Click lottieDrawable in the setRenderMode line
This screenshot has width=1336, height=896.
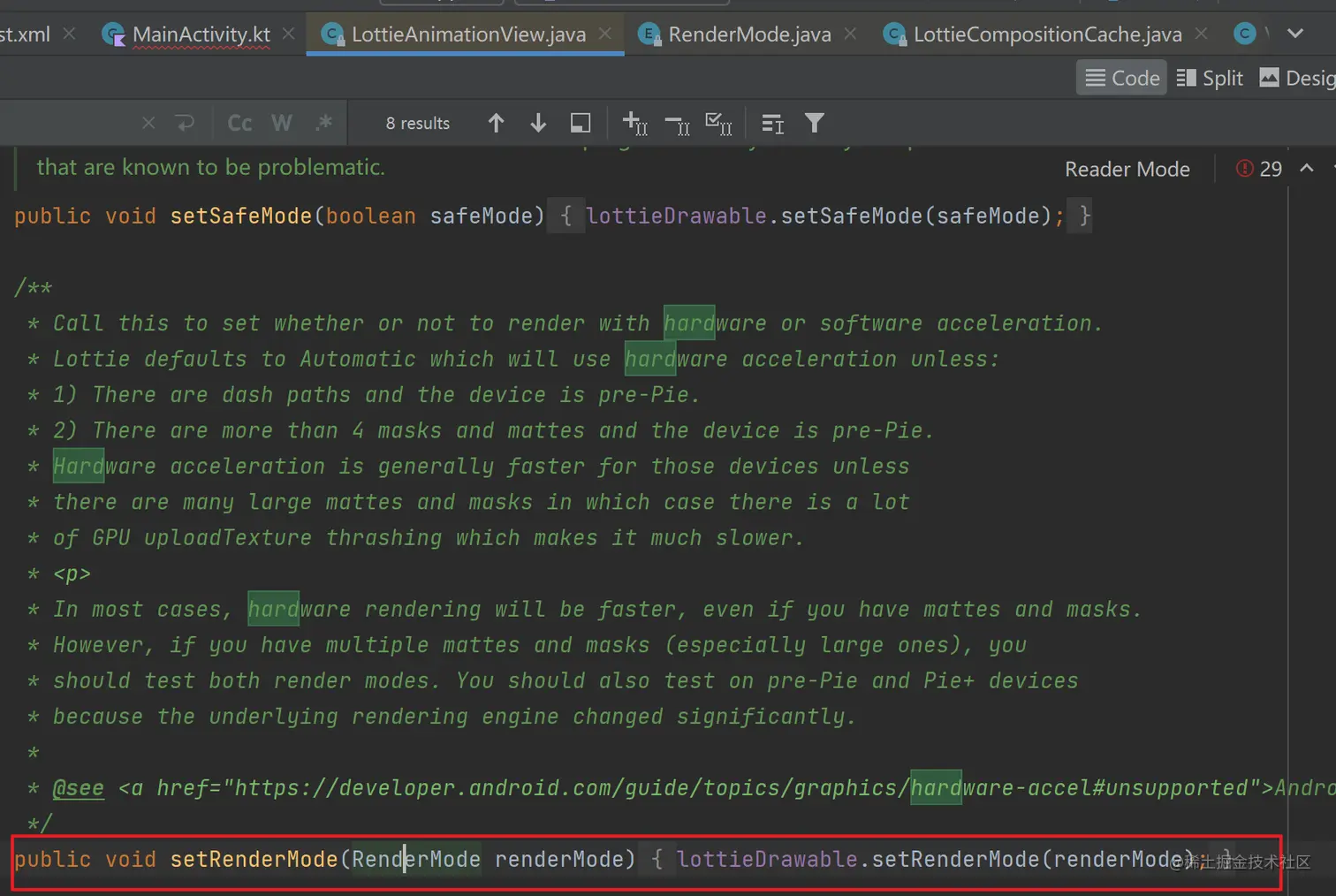(767, 859)
